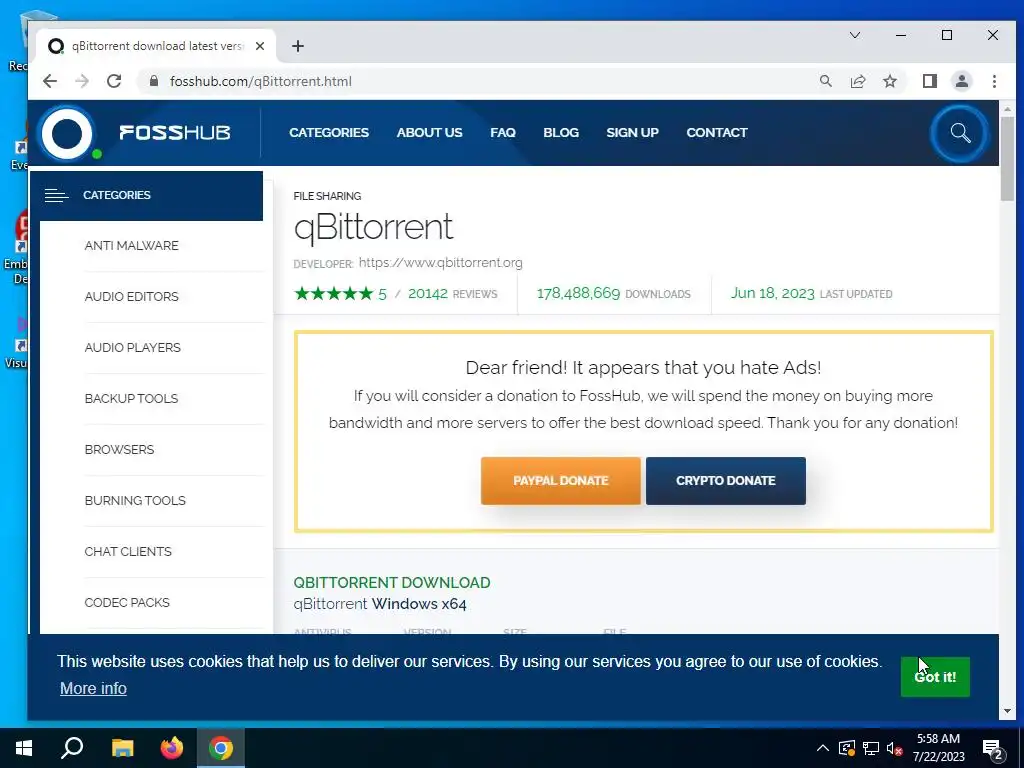Screen dimensions: 1024x768
Task: Click the 178,488,669 downloads count
Action: [x=578, y=293]
